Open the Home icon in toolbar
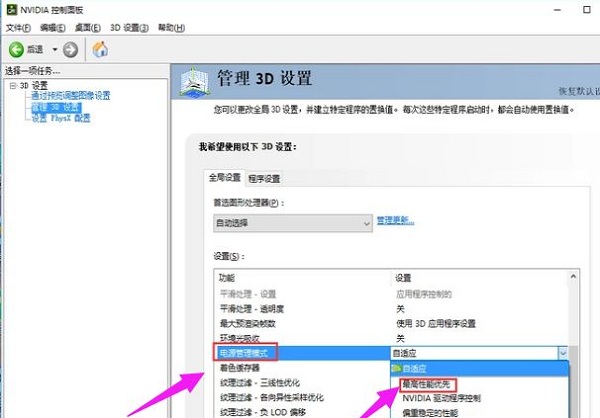Viewport: 600px width, 418px height. [100, 49]
